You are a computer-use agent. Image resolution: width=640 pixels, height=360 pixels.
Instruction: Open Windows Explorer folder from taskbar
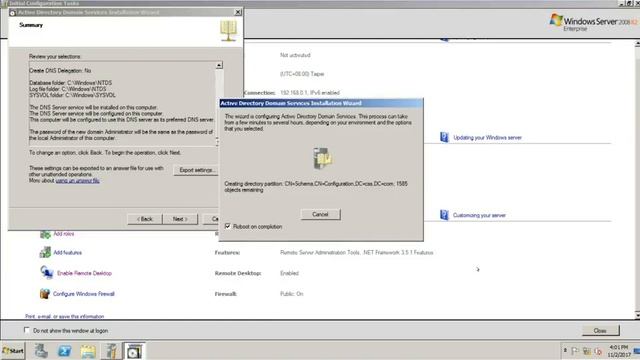(88, 351)
